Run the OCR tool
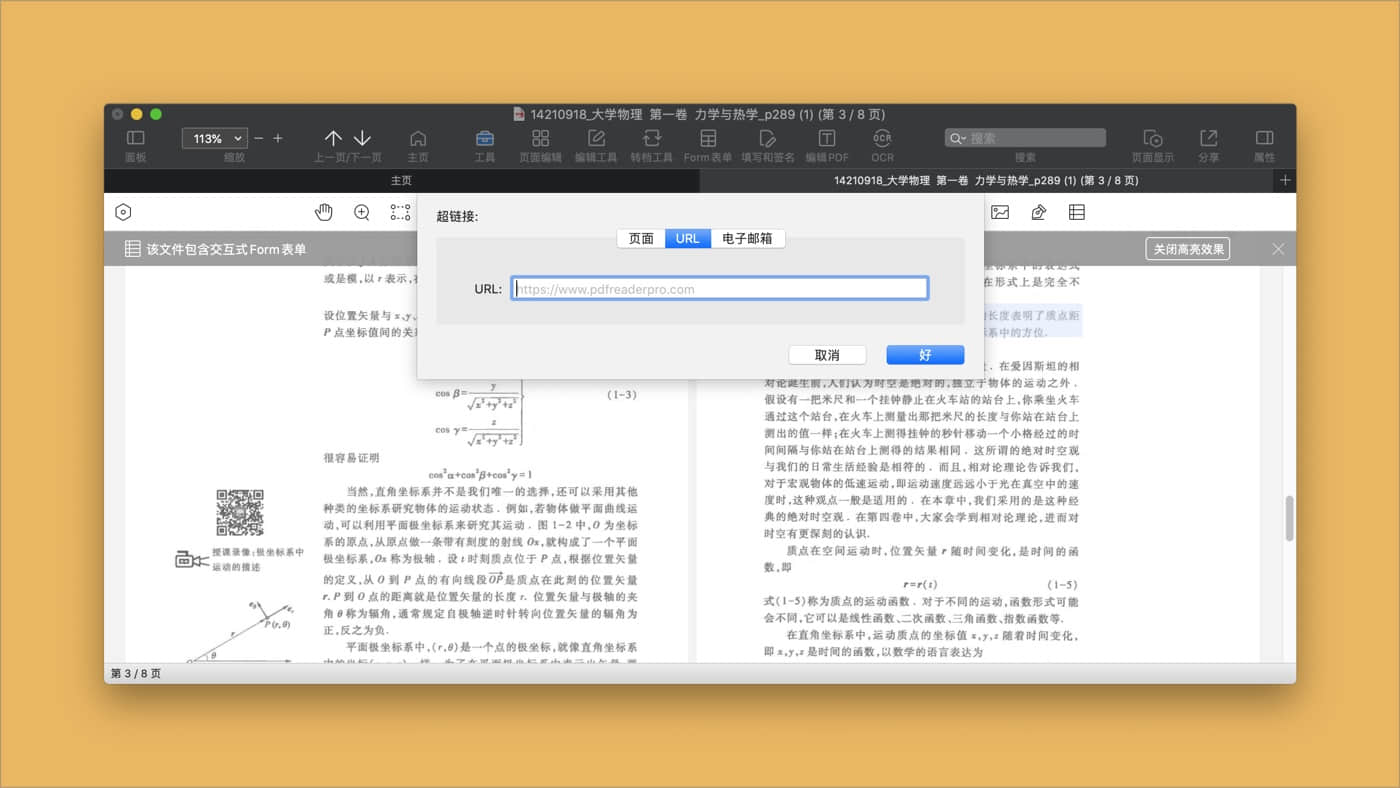The width and height of the screenshot is (1400, 788). click(882, 138)
